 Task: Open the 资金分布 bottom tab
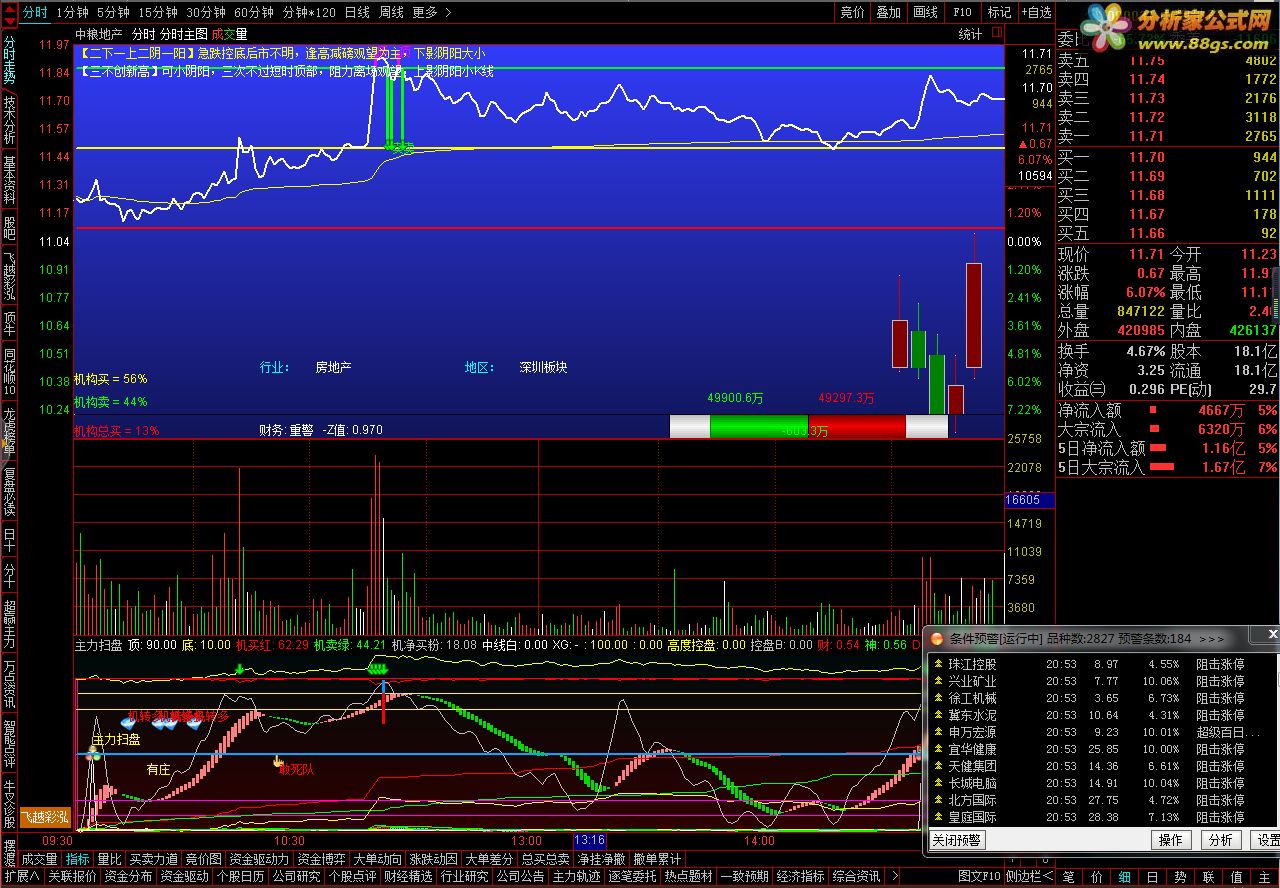click(128, 877)
